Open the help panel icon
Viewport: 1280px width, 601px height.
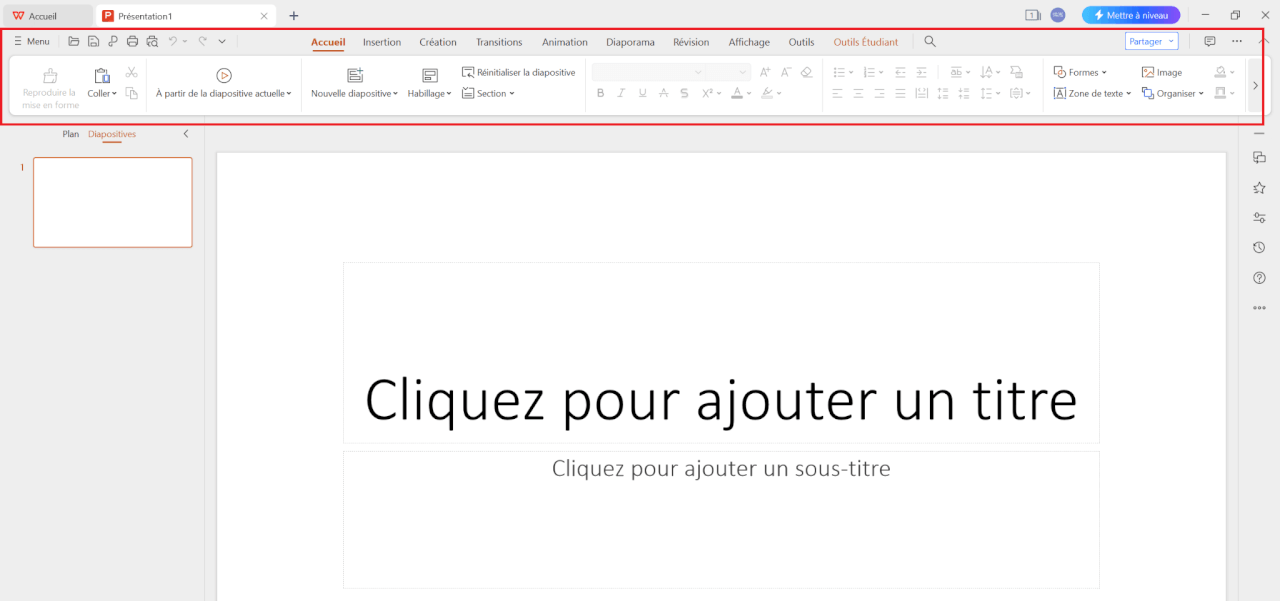[x=1259, y=277]
